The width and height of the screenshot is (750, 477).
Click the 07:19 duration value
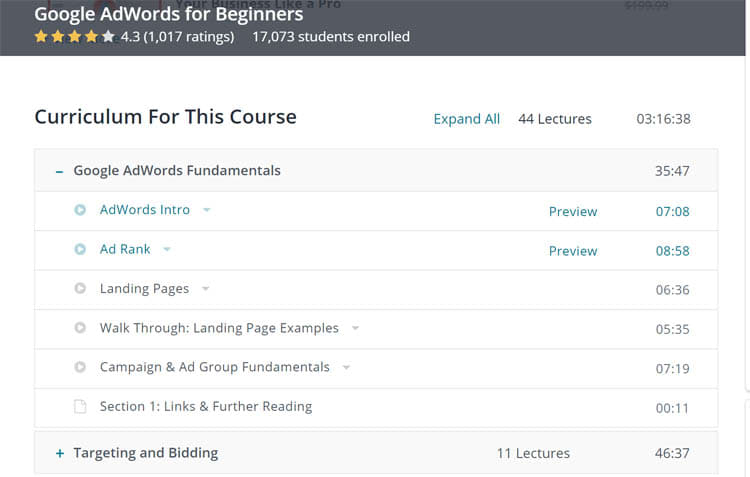point(672,368)
